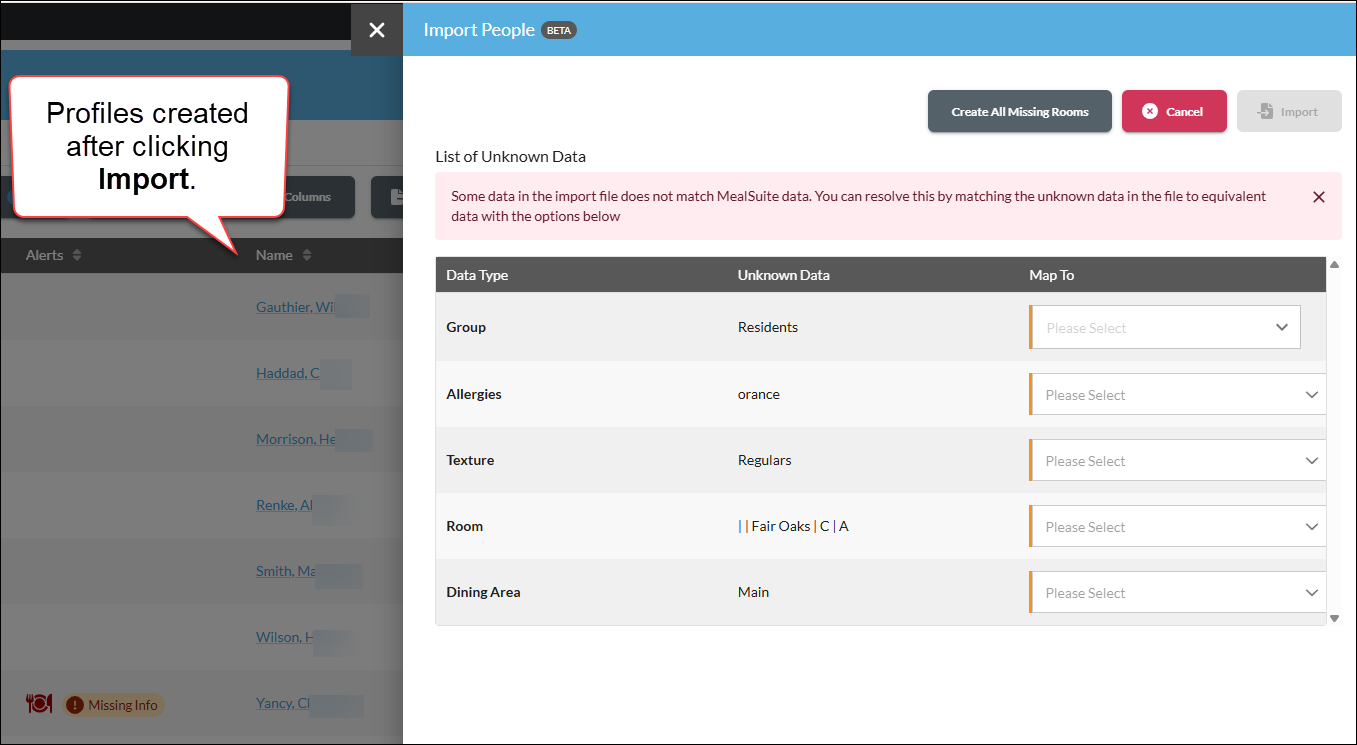This screenshot has height=745, width=1357.
Task: Open the Dining Area Map To dropdown
Action: (x=1177, y=592)
